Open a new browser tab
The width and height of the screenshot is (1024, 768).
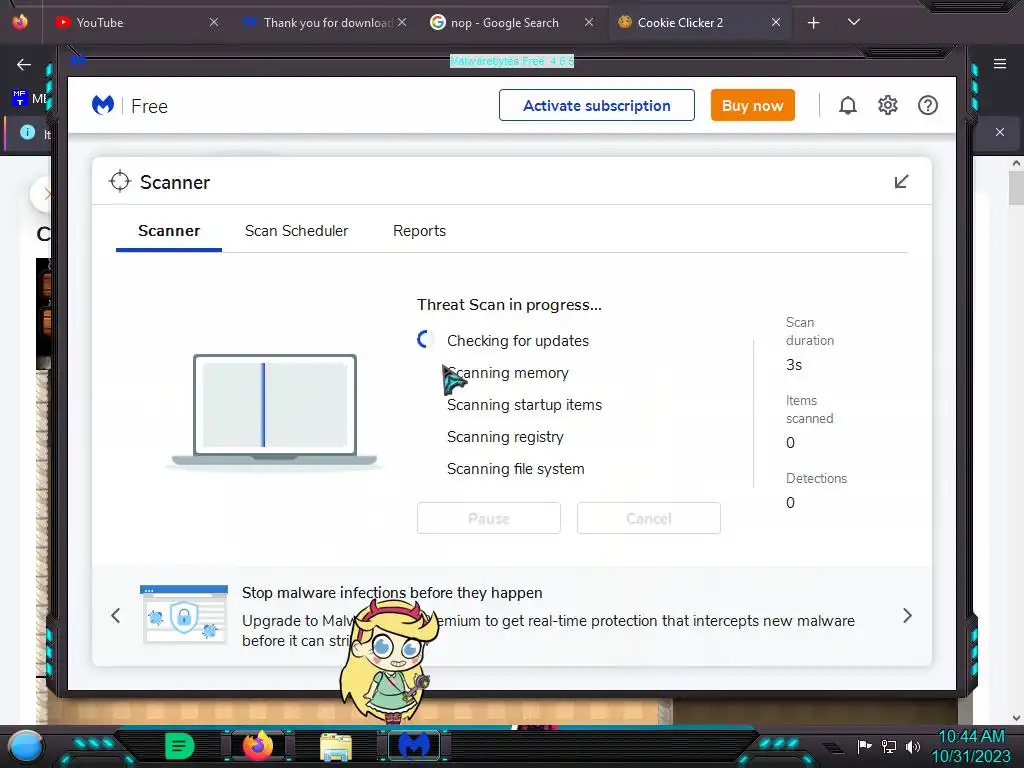[813, 23]
